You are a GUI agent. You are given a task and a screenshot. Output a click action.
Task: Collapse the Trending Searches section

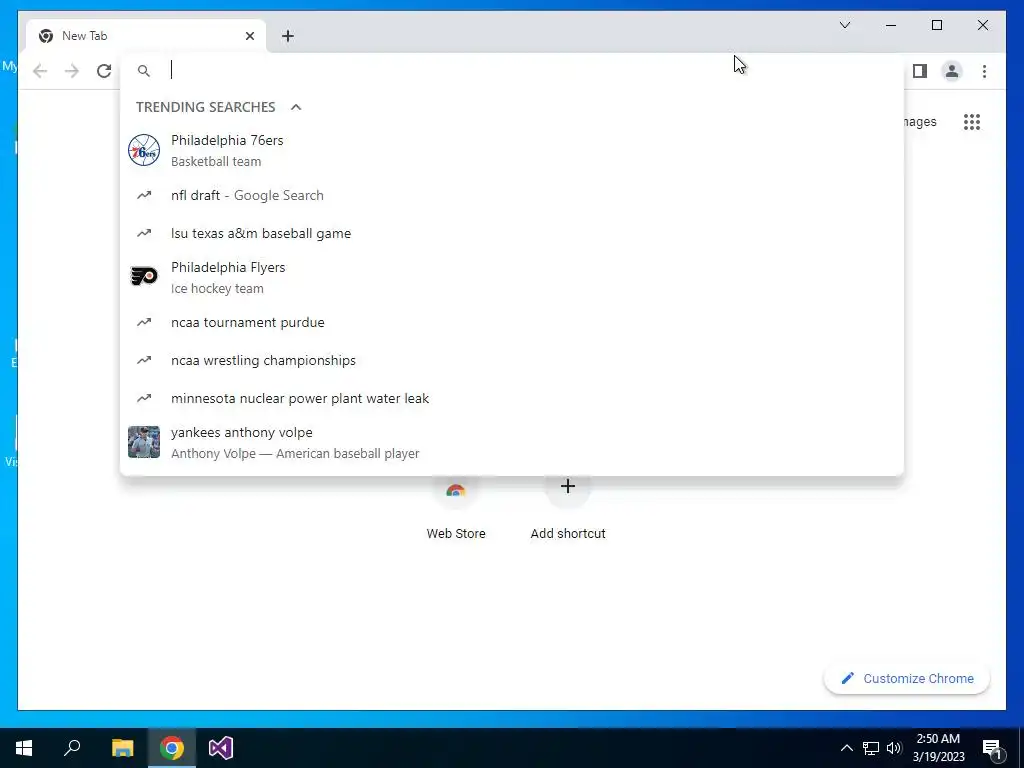(296, 107)
